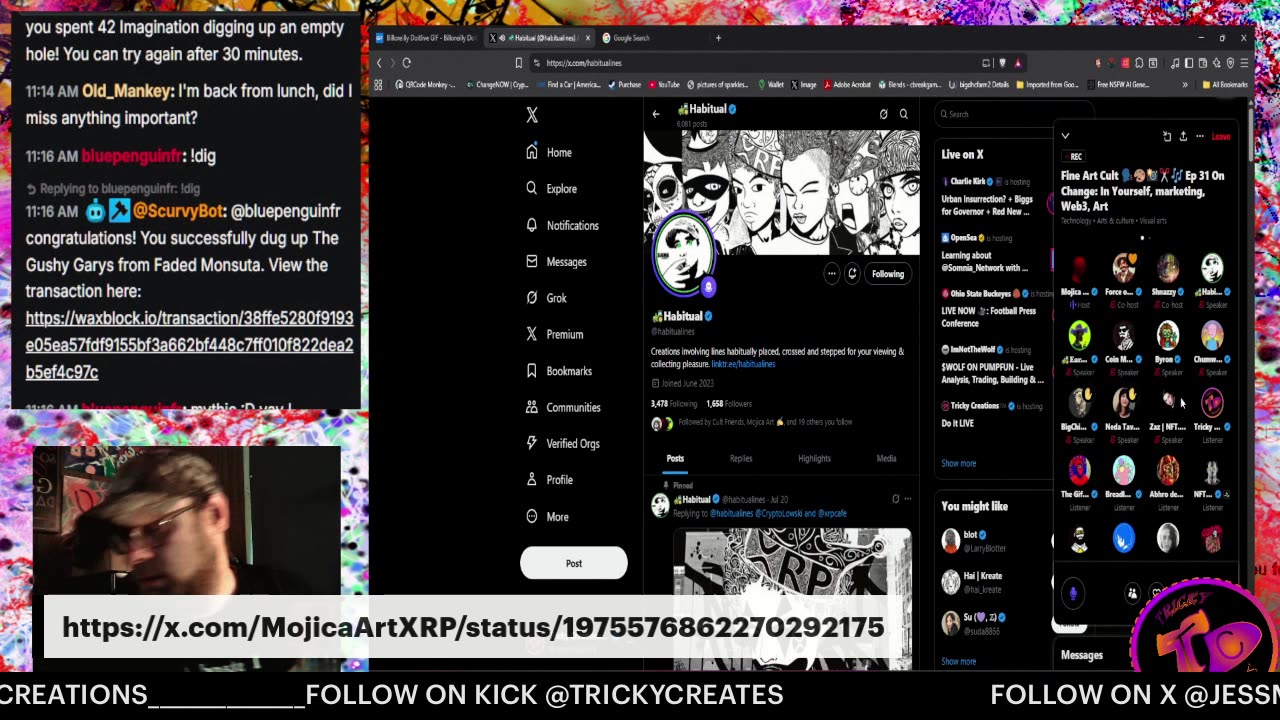The height and width of the screenshot is (720, 1280).
Task: Open Explore in the X sidebar
Action: (551, 188)
